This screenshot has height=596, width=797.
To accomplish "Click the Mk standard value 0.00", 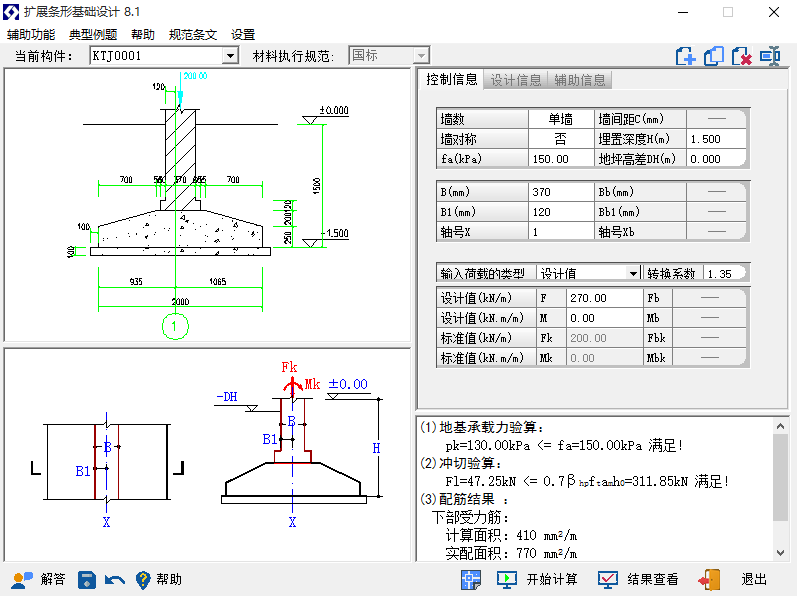I will [x=604, y=358].
